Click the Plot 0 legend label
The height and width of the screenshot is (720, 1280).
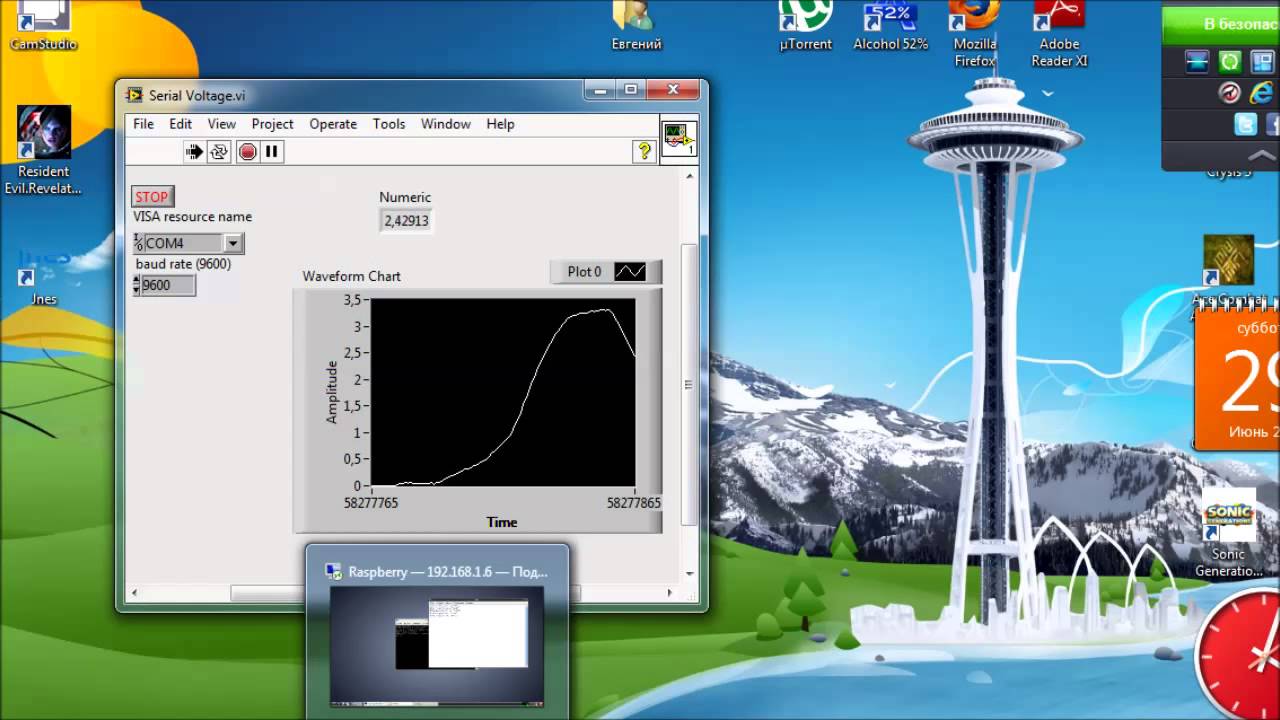pos(585,272)
